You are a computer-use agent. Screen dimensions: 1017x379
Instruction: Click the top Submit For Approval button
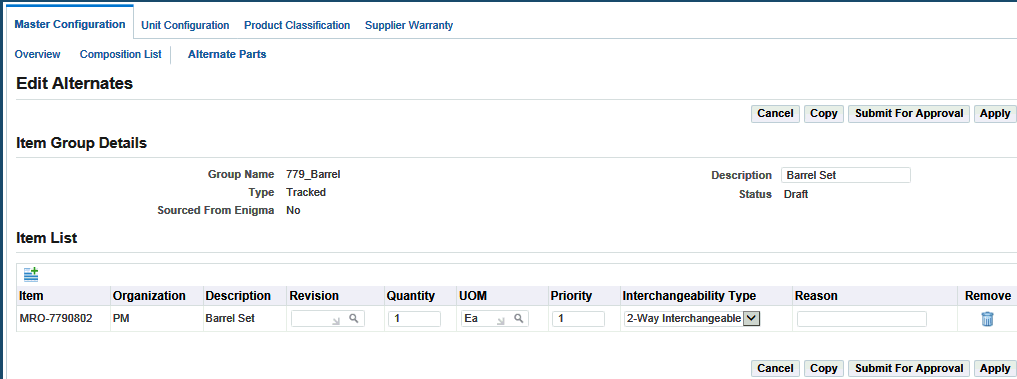909,114
